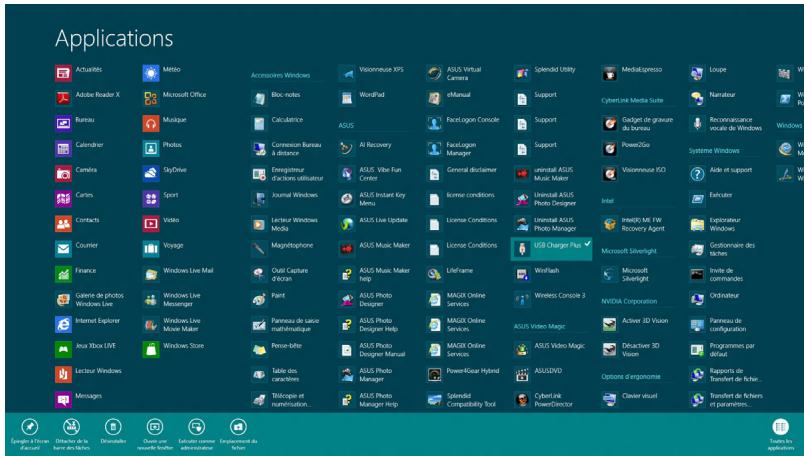Click Ouvrir une nouvelle fenêtre
Viewport: 804px width, 456px height.
(x=155, y=433)
